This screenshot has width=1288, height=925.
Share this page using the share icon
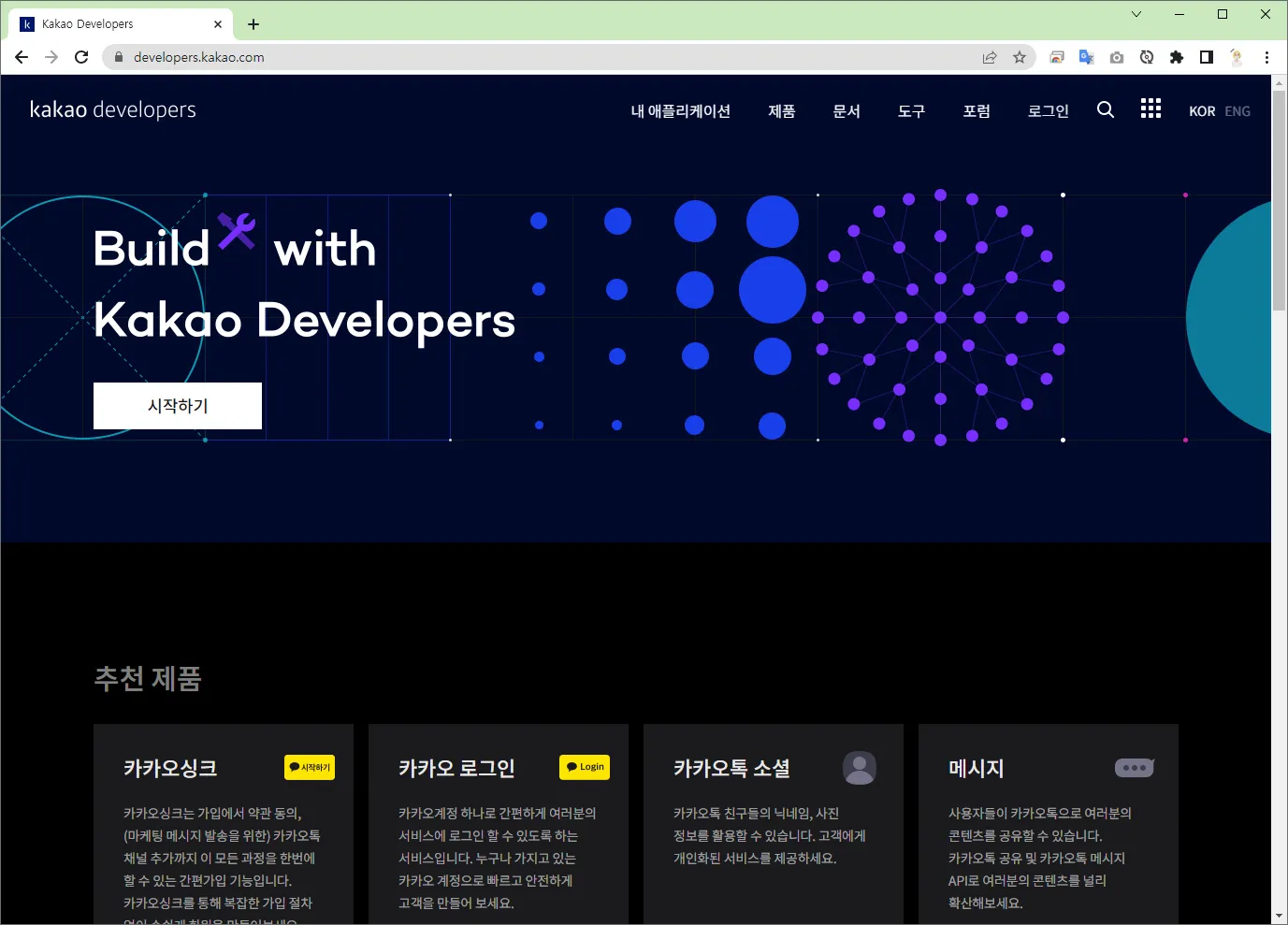[990, 57]
